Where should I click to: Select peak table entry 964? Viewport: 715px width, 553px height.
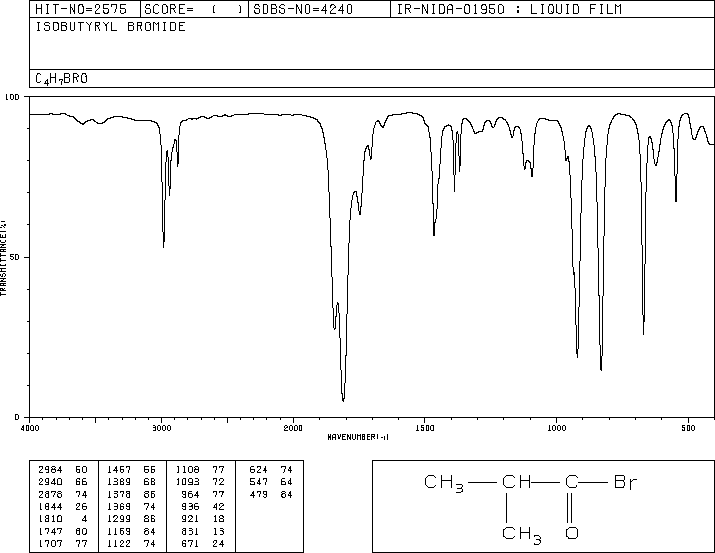click(x=191, y=494)
